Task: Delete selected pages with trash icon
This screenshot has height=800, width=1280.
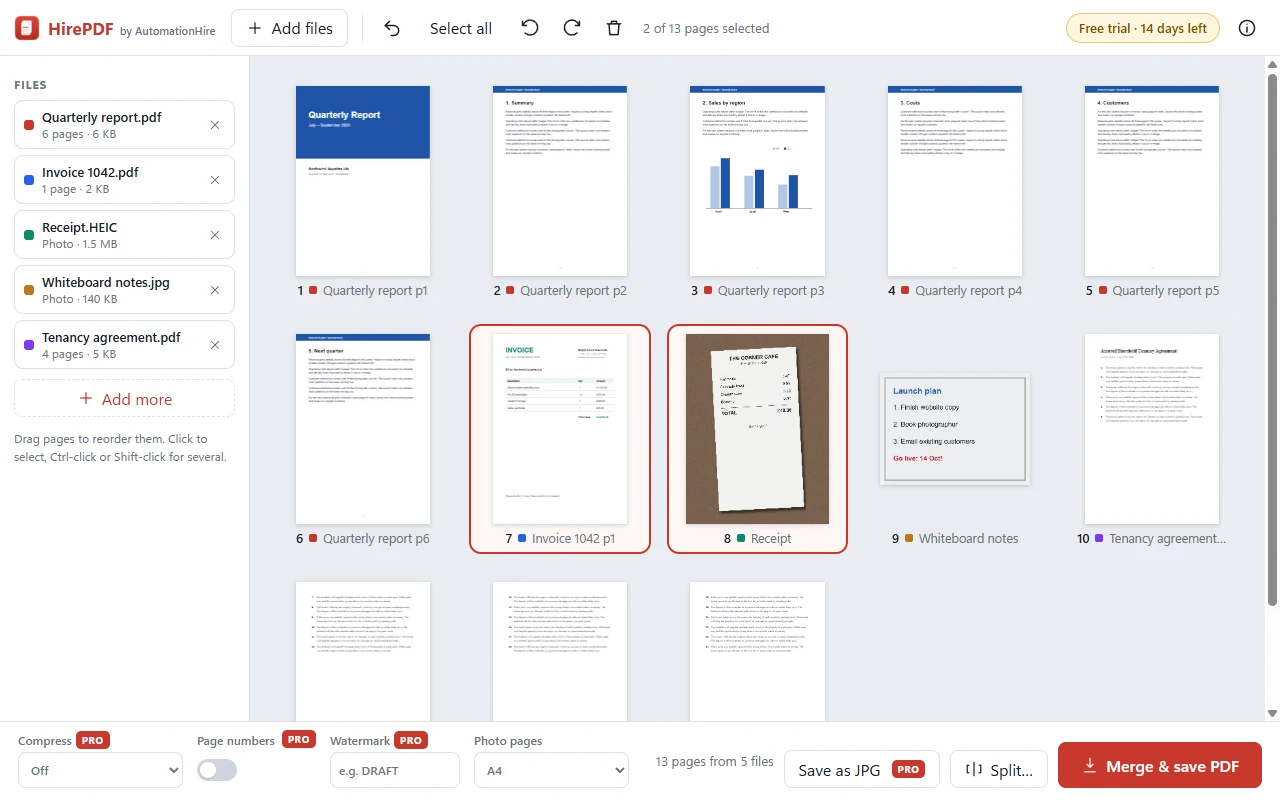Action: [614, 29]
